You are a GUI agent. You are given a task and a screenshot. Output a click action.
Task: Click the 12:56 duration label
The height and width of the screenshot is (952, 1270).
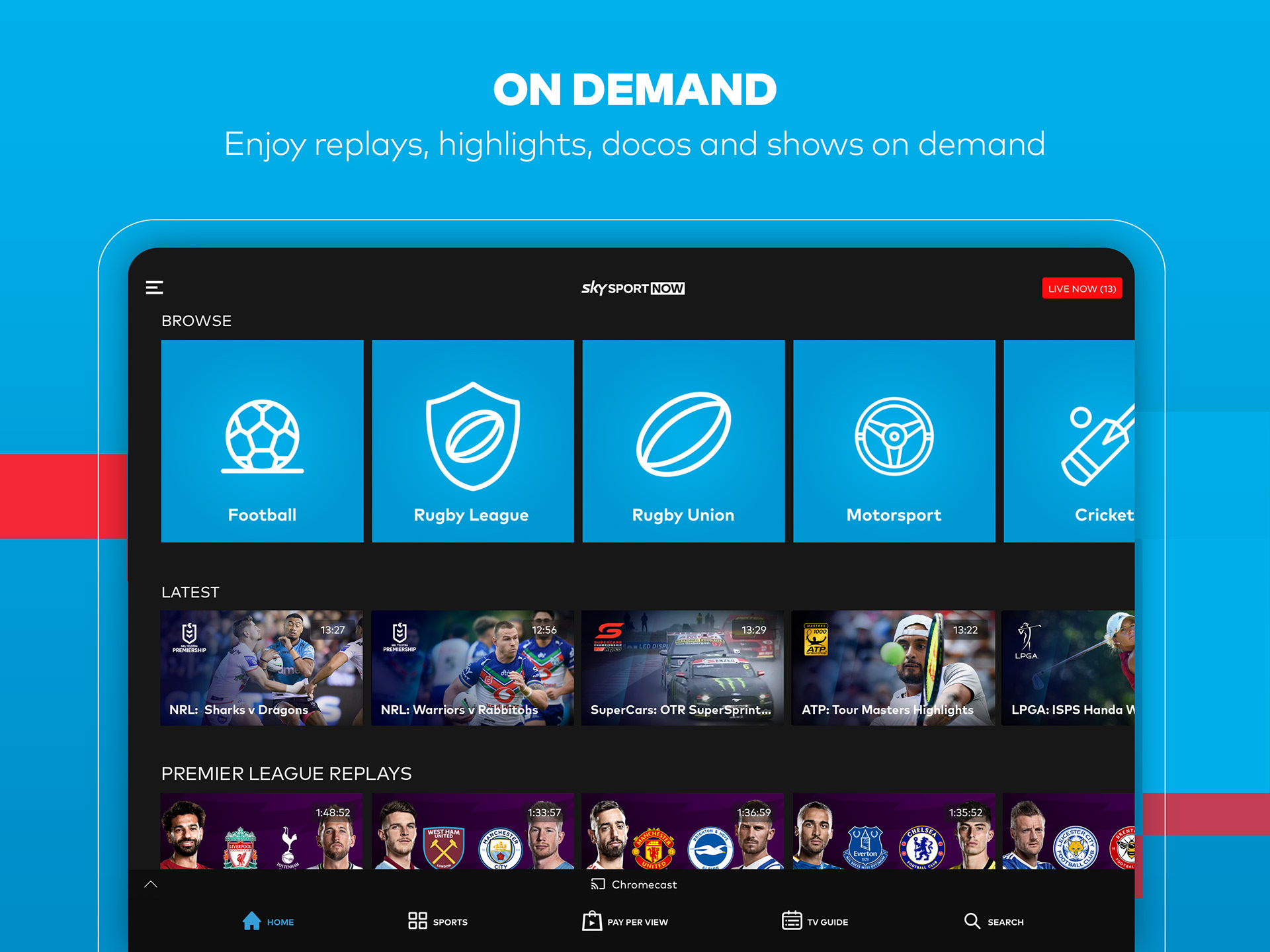point(544,630)
